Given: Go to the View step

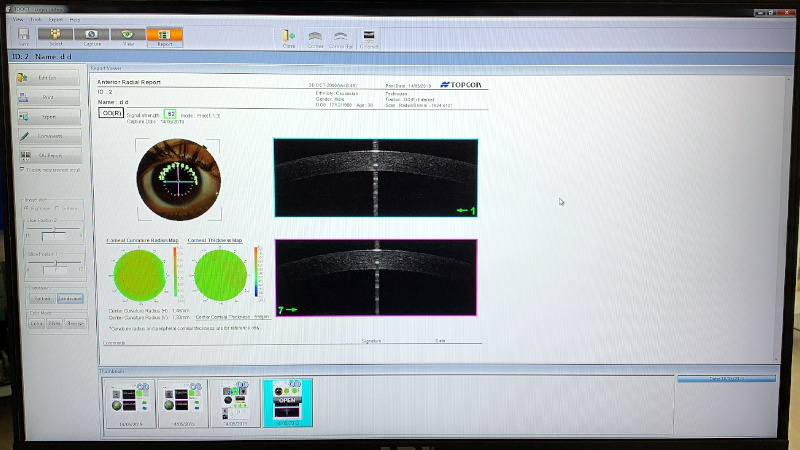Looking at the screenshot, I should click(128, 36).
